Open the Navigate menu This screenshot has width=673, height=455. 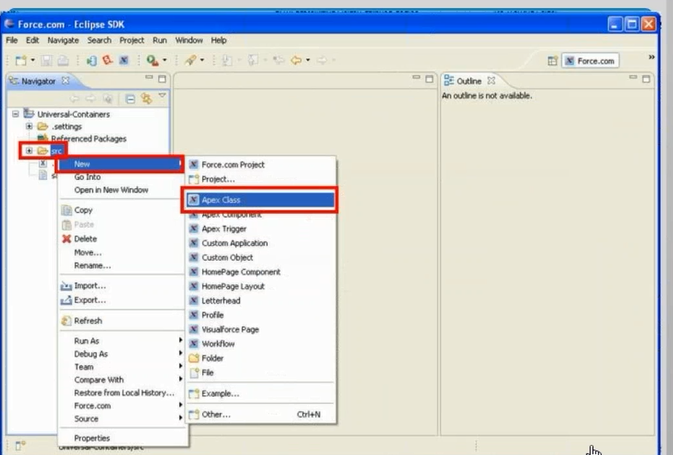click(x=63, y=40)
